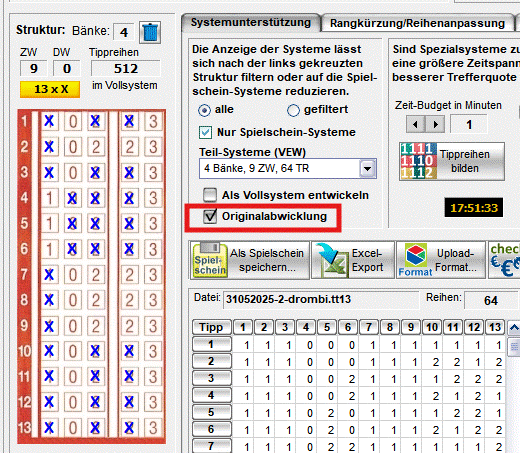Image resolution: width=520 pixels, height=453 pixels.
Task: Click the Excel-Export spreadsheet icon
Action: [x=331, y=261]
